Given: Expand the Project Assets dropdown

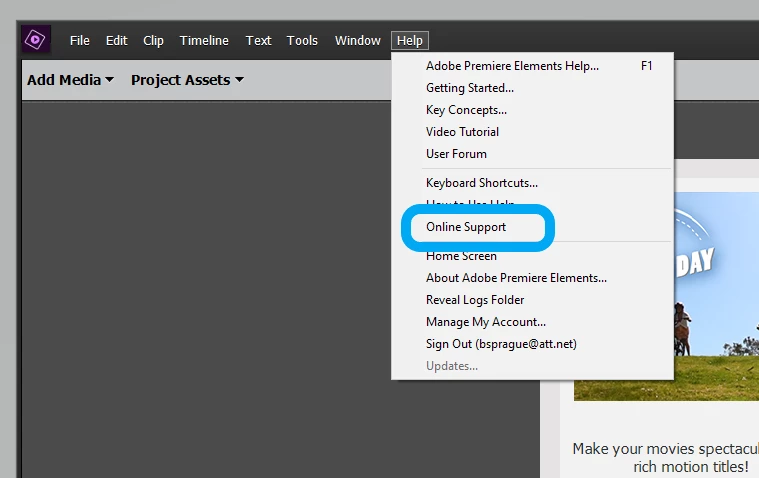Looking at the screenshot, I should (x=187, y=80).
